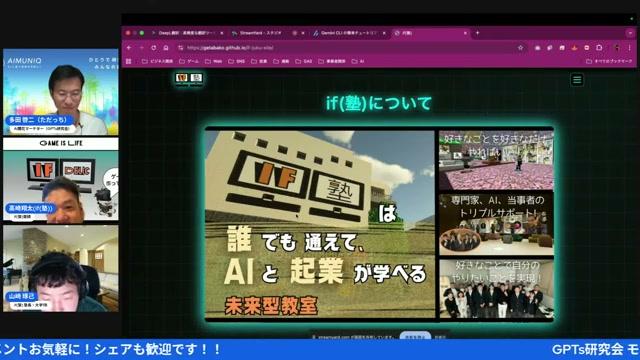Click the 未来型教室 orange caption
The width and height of the screenshot is (640, 360).
click(271, 306)
